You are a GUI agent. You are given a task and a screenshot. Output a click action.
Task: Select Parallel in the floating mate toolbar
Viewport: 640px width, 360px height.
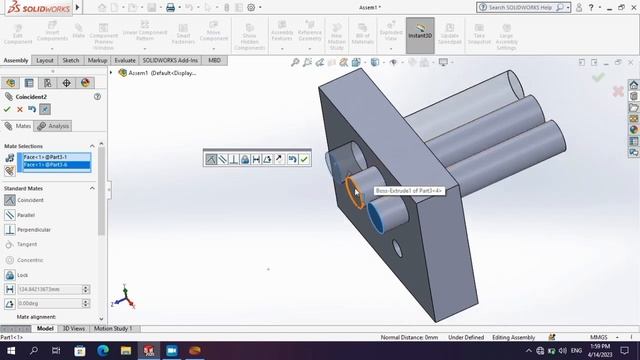pos(222,159)
